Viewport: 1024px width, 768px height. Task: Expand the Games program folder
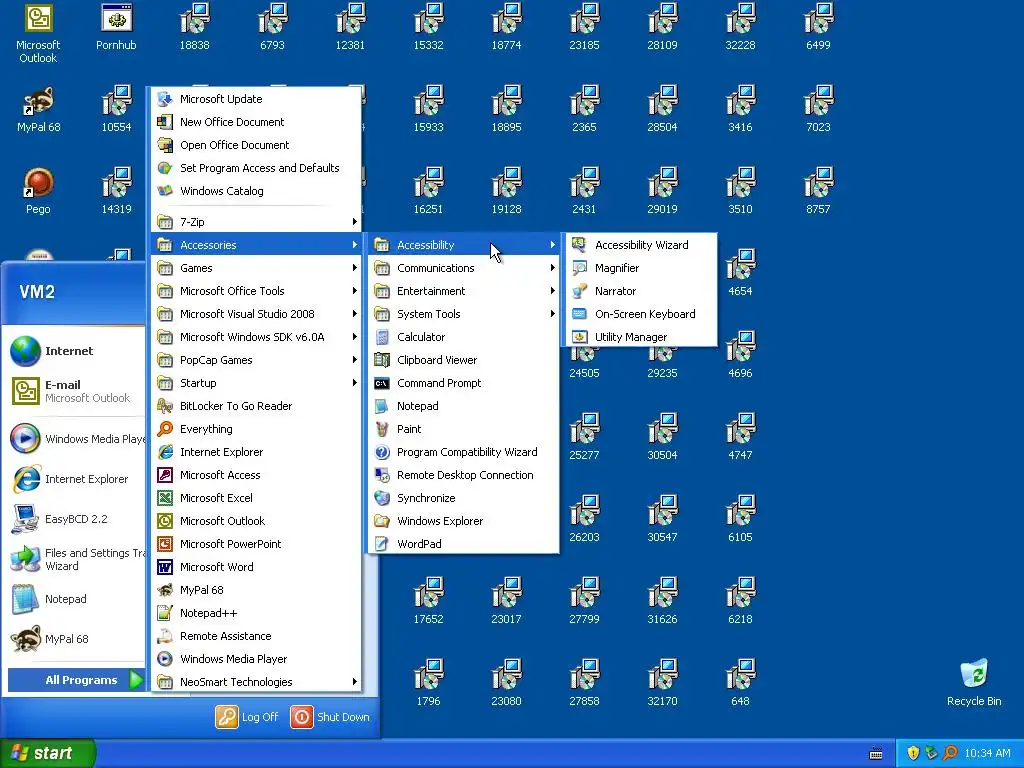pos(256,268)
